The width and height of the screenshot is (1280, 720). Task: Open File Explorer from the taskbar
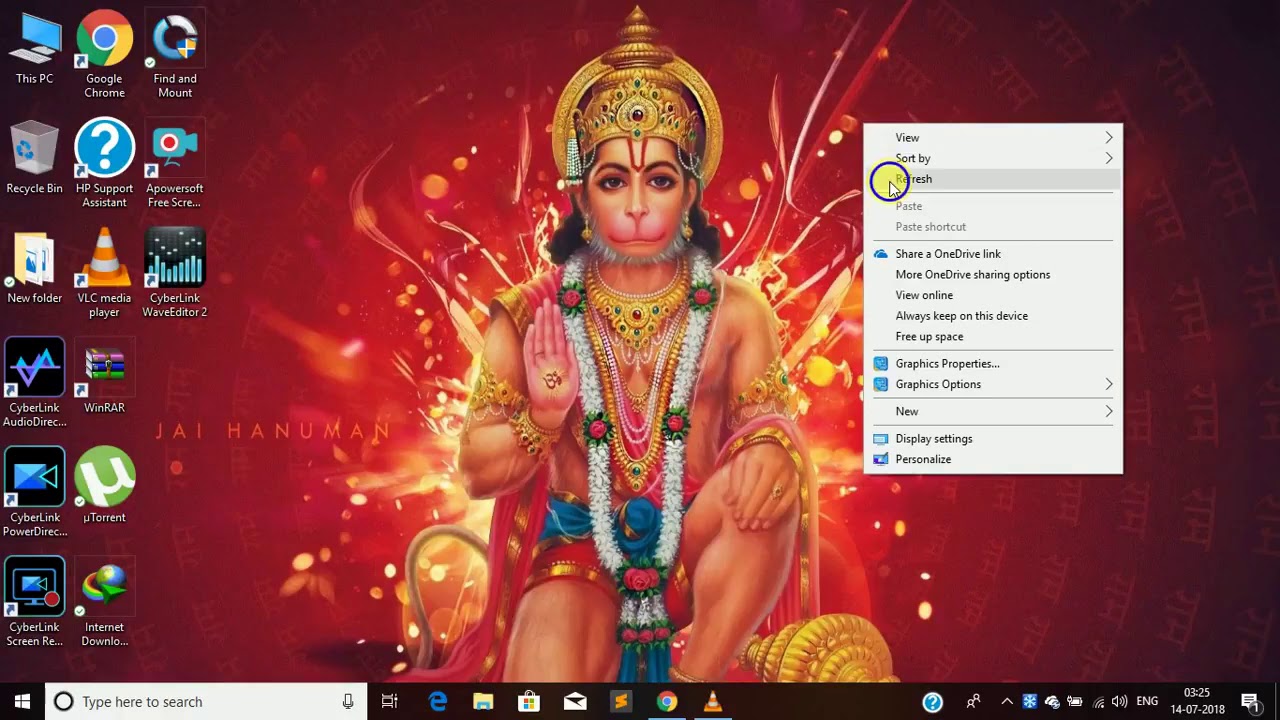tap(483, 701)
